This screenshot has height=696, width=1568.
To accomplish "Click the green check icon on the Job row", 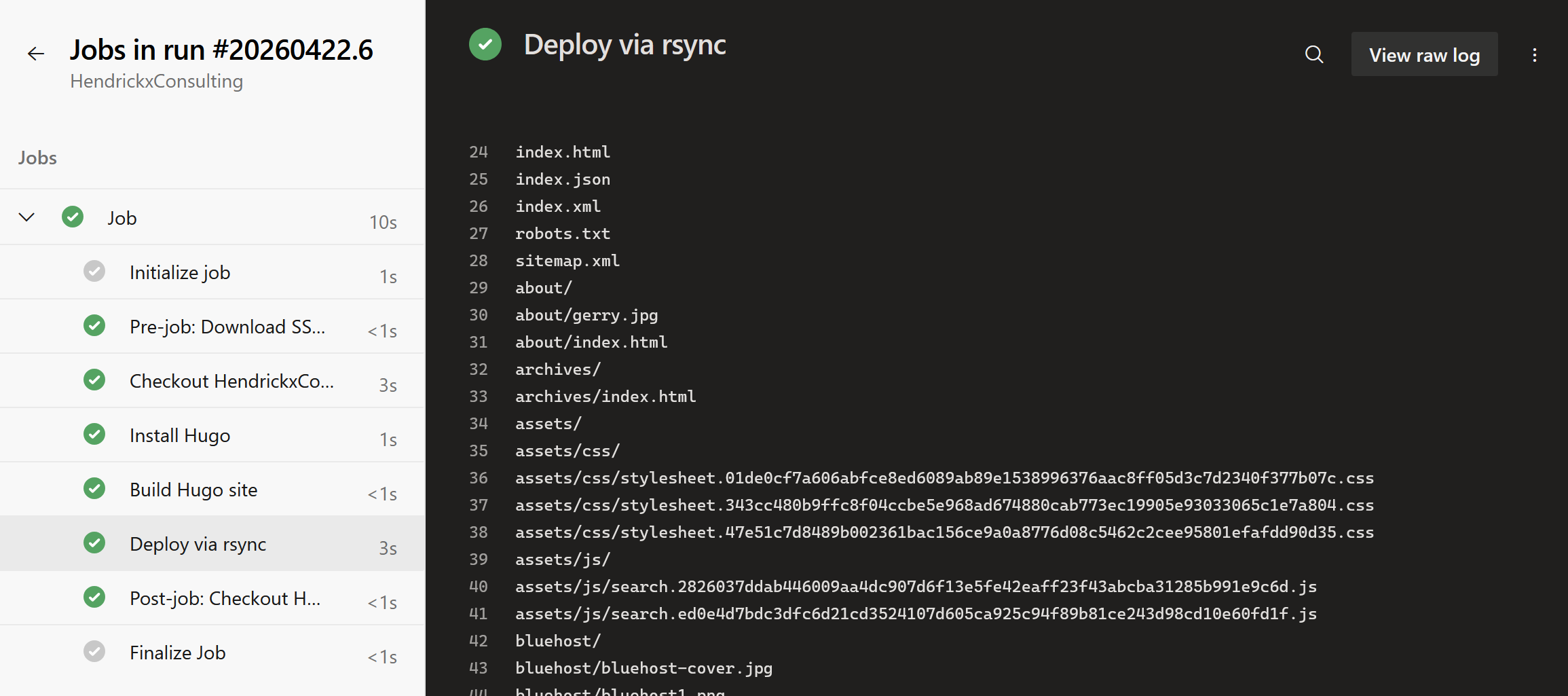I will pyautogui.click(x=73, y=217).
